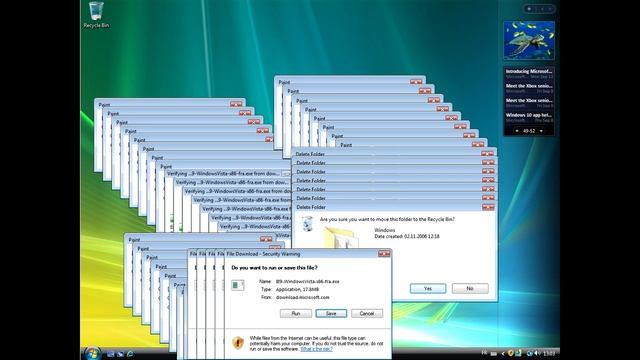Show next feed headlines with the down arrow
The height and width of the screenshot is (360, 640).
pos(541,131)
